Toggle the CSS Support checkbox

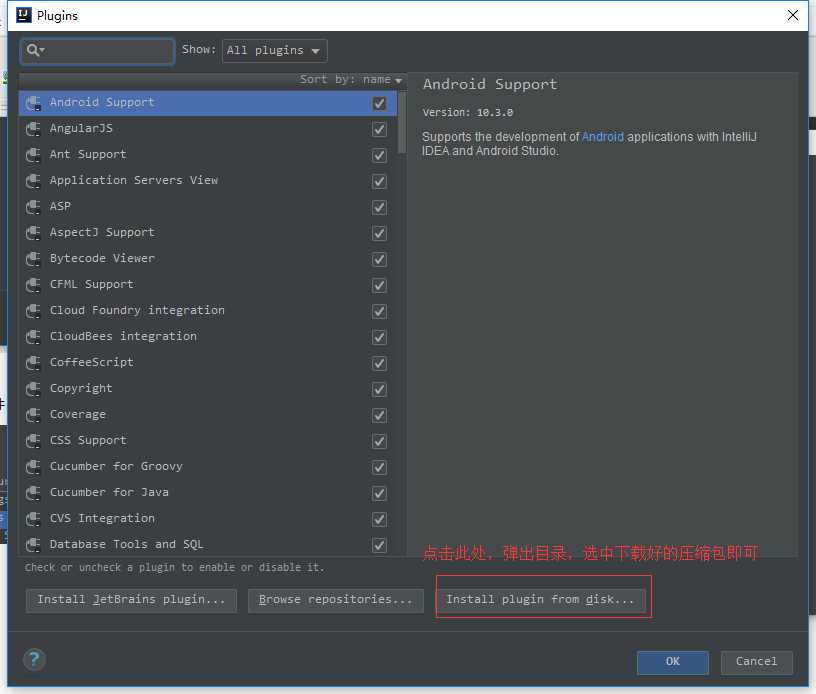(x=379, y=441)
